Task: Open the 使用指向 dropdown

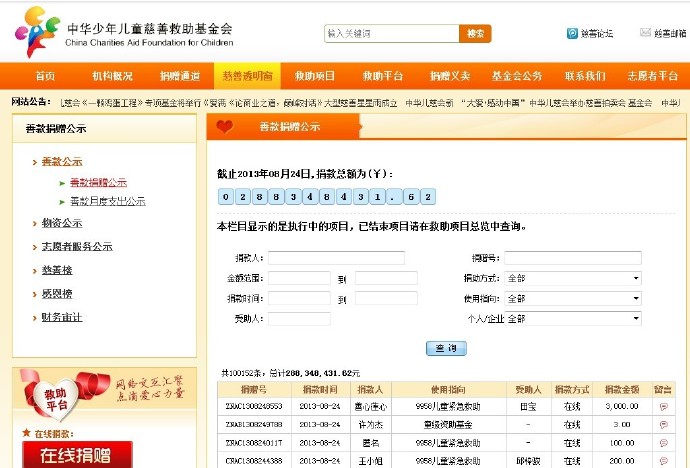Action: pyautogui.click(x=573, y=299)
